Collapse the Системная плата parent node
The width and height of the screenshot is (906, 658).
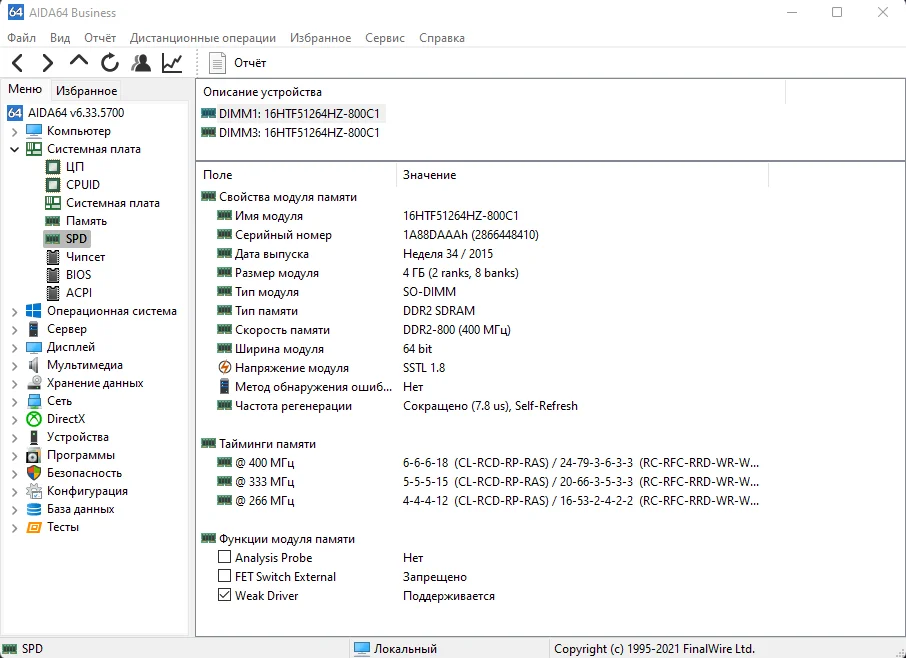click(x=14, y=149)
